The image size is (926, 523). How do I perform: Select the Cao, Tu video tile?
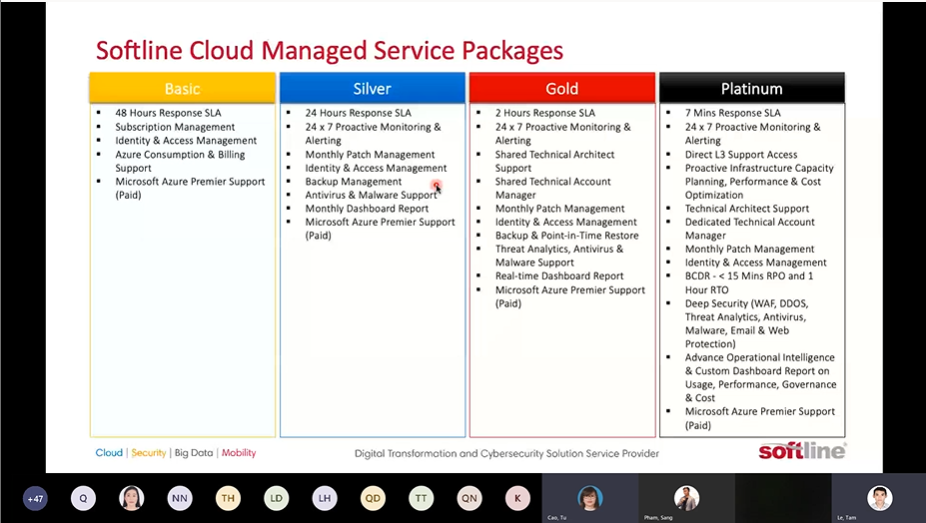coord(590,498)
